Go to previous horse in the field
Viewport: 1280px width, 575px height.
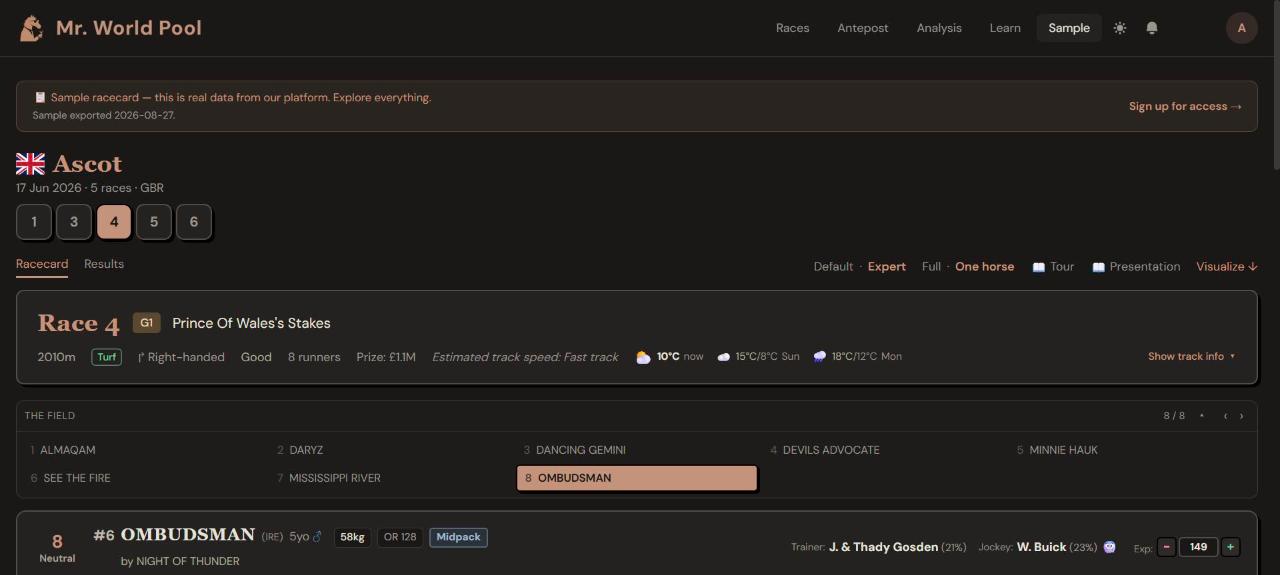[x=1225, y=416]
